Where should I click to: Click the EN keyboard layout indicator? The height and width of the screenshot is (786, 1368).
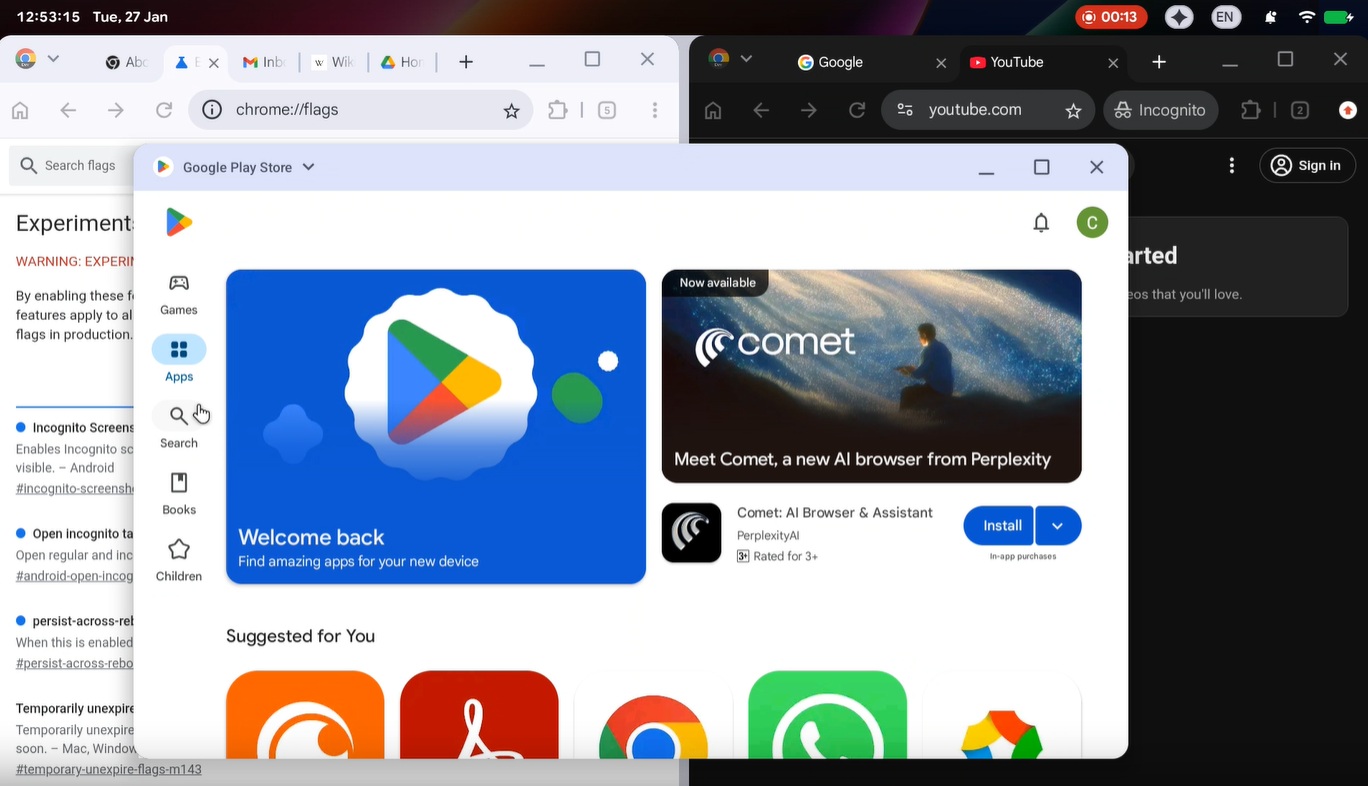pyautogui.click(x=1226, y=16)
